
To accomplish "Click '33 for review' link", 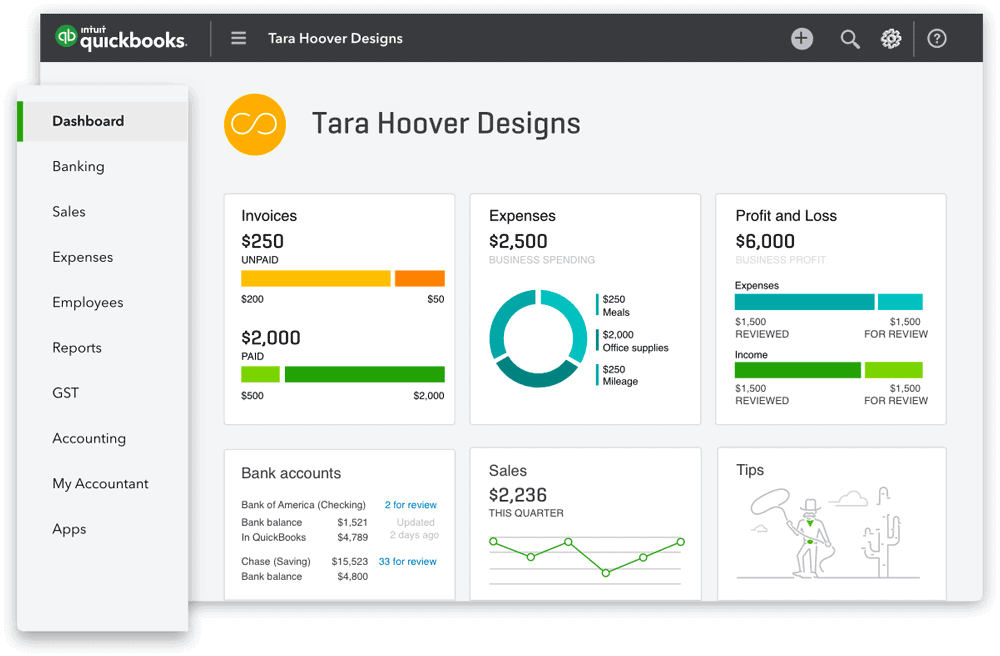I will (x=408, y=562).
